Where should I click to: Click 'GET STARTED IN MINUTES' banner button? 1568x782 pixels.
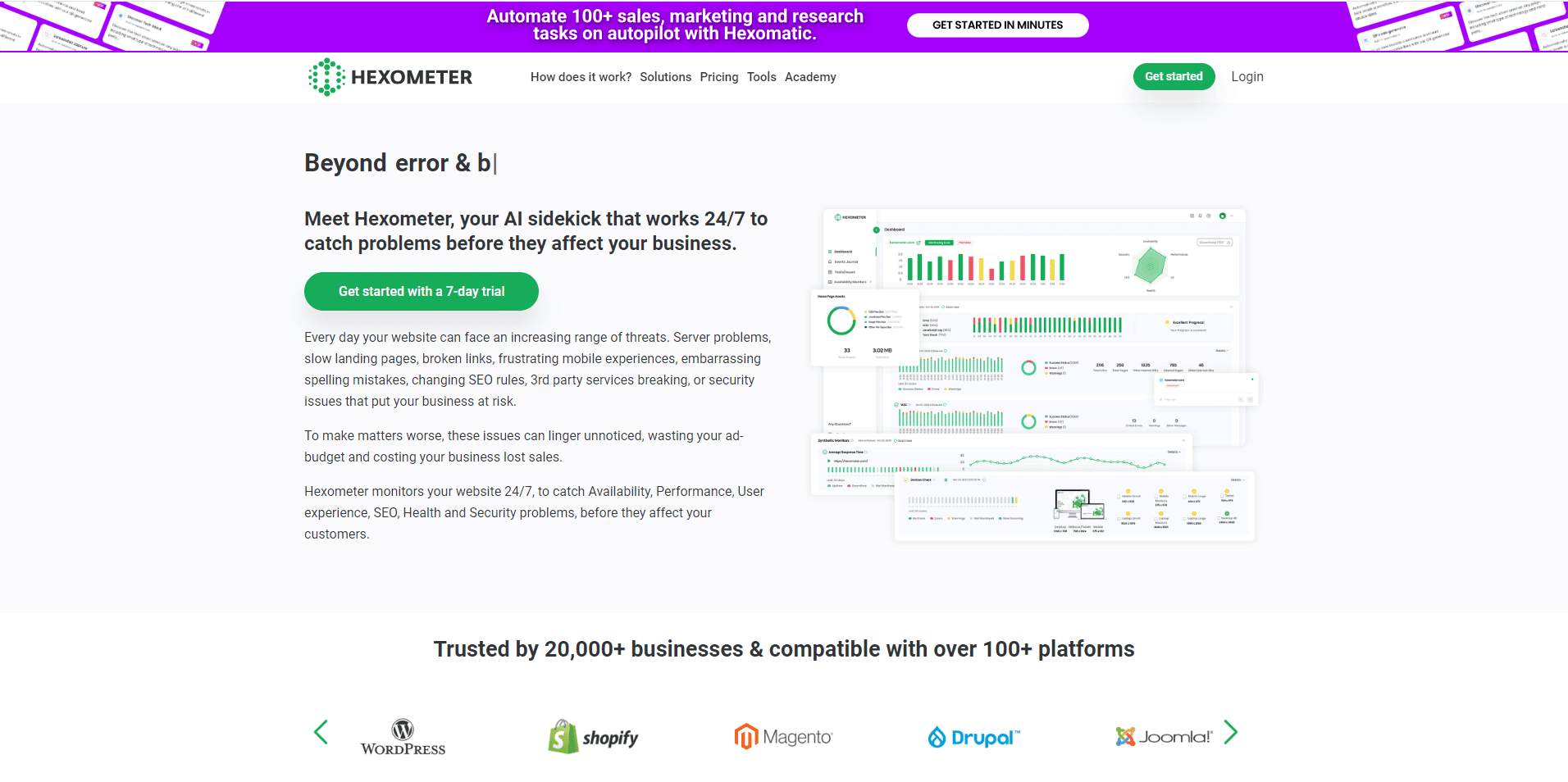[x=997, y=25]
